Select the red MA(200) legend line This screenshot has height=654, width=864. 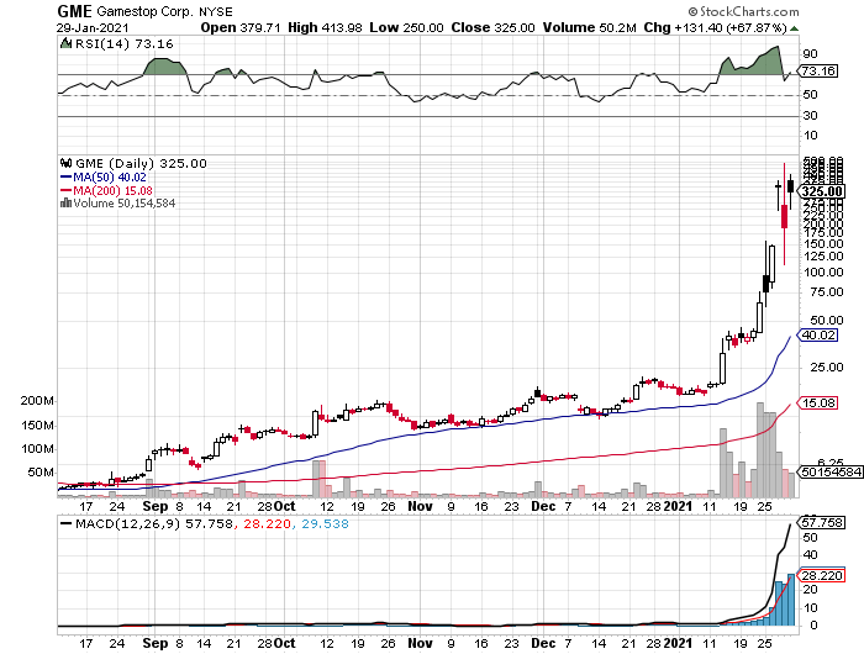[x=66, y=190]
